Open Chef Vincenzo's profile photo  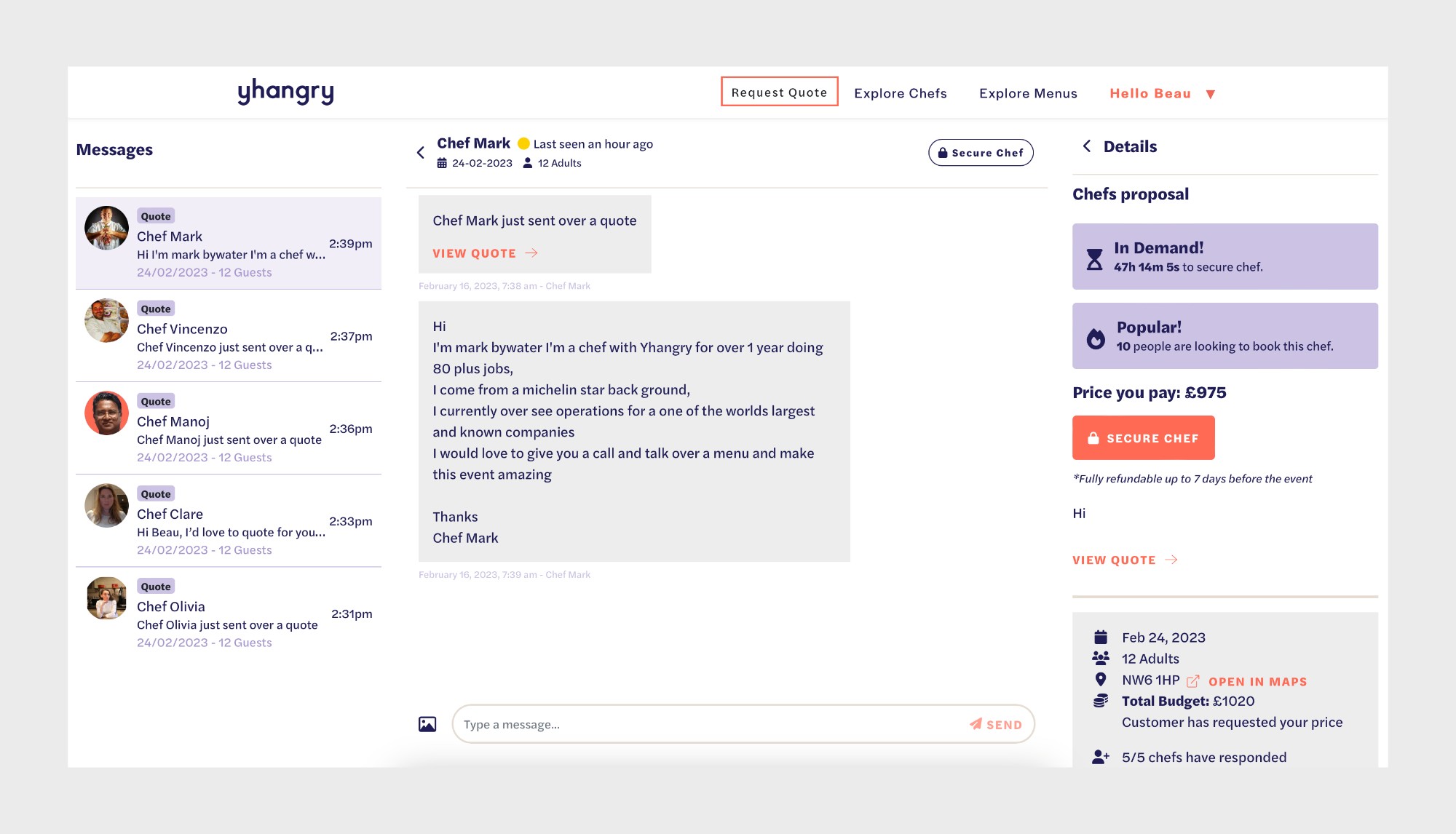coord(106,320)
